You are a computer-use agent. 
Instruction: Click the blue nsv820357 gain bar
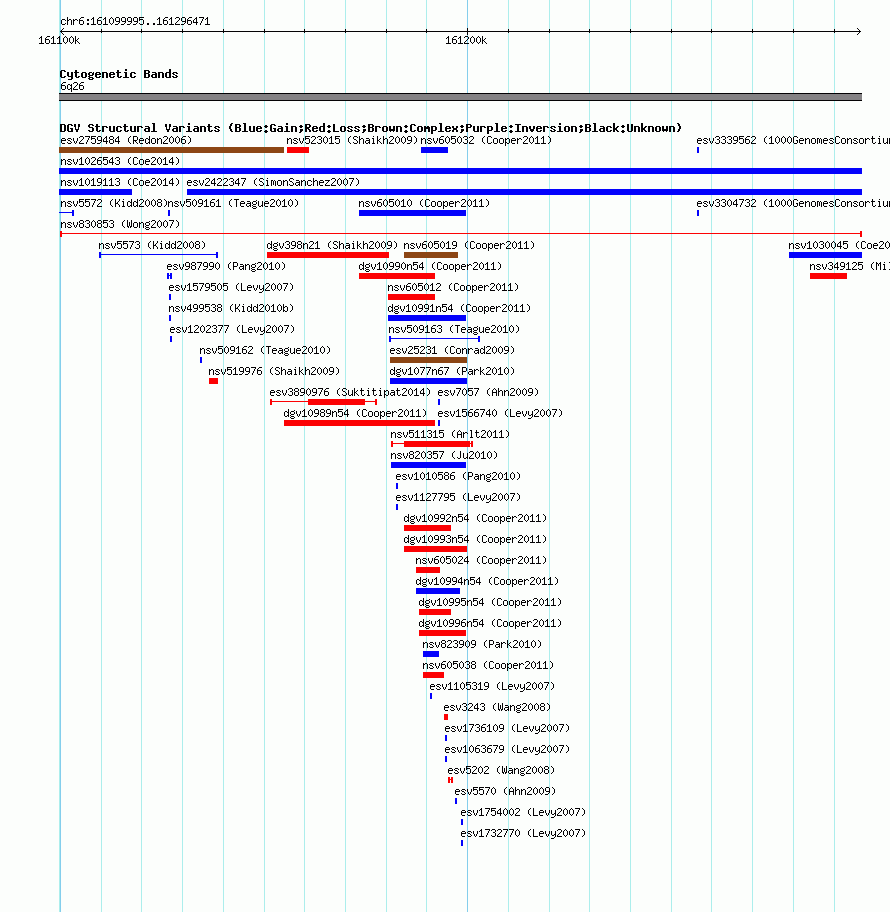(x=429, y=464)
